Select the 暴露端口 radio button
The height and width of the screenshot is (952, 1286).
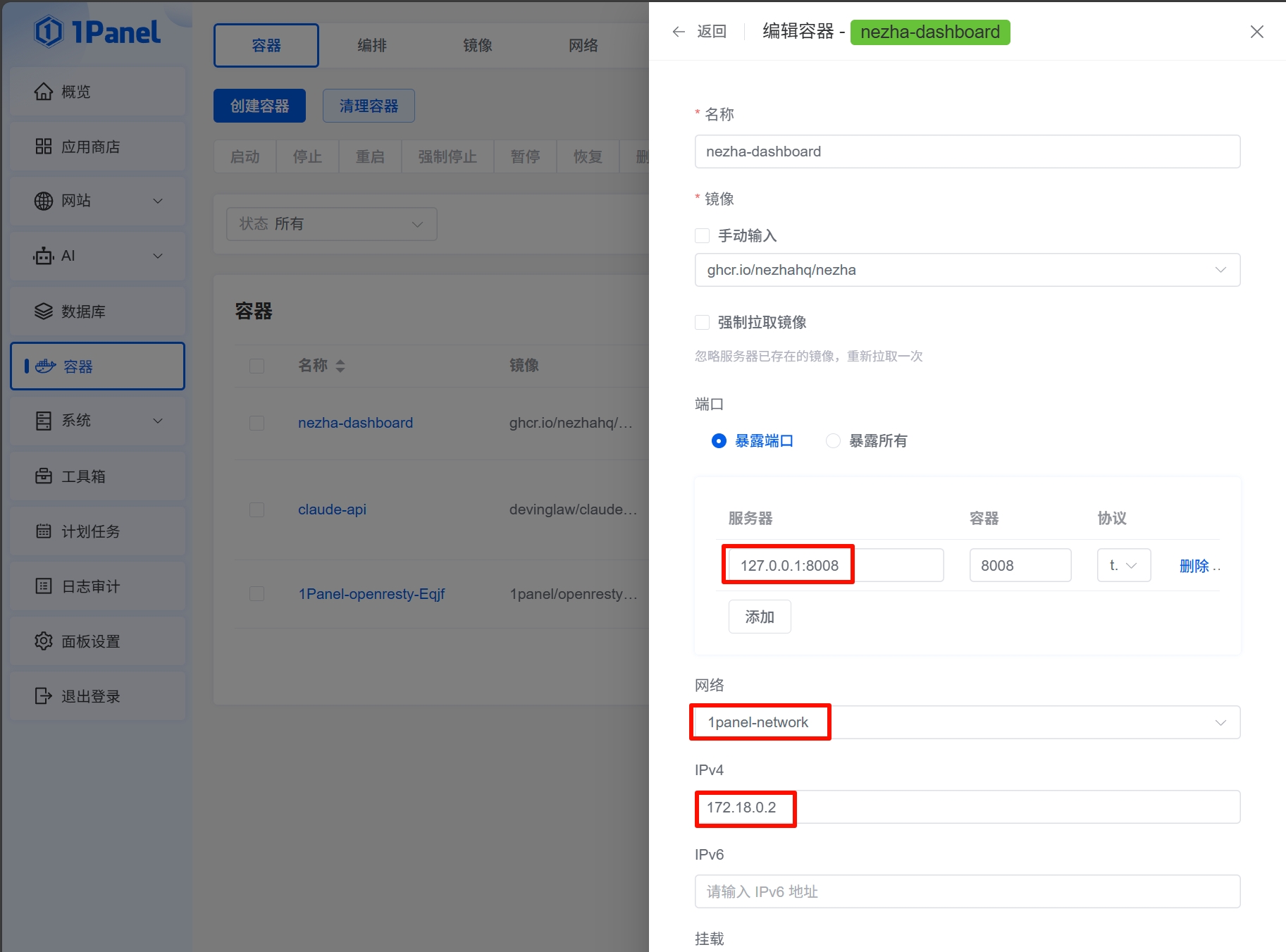click(x=719, y=441)
